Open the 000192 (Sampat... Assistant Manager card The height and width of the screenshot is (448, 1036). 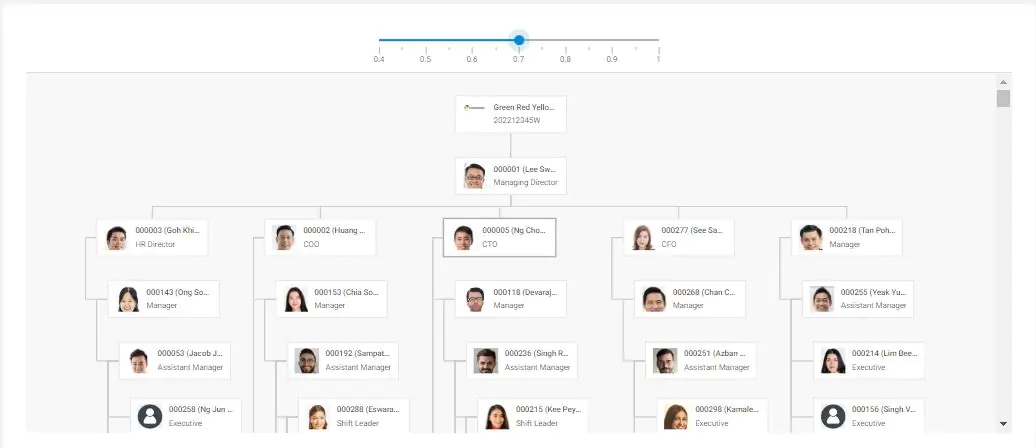click(343, 361)
